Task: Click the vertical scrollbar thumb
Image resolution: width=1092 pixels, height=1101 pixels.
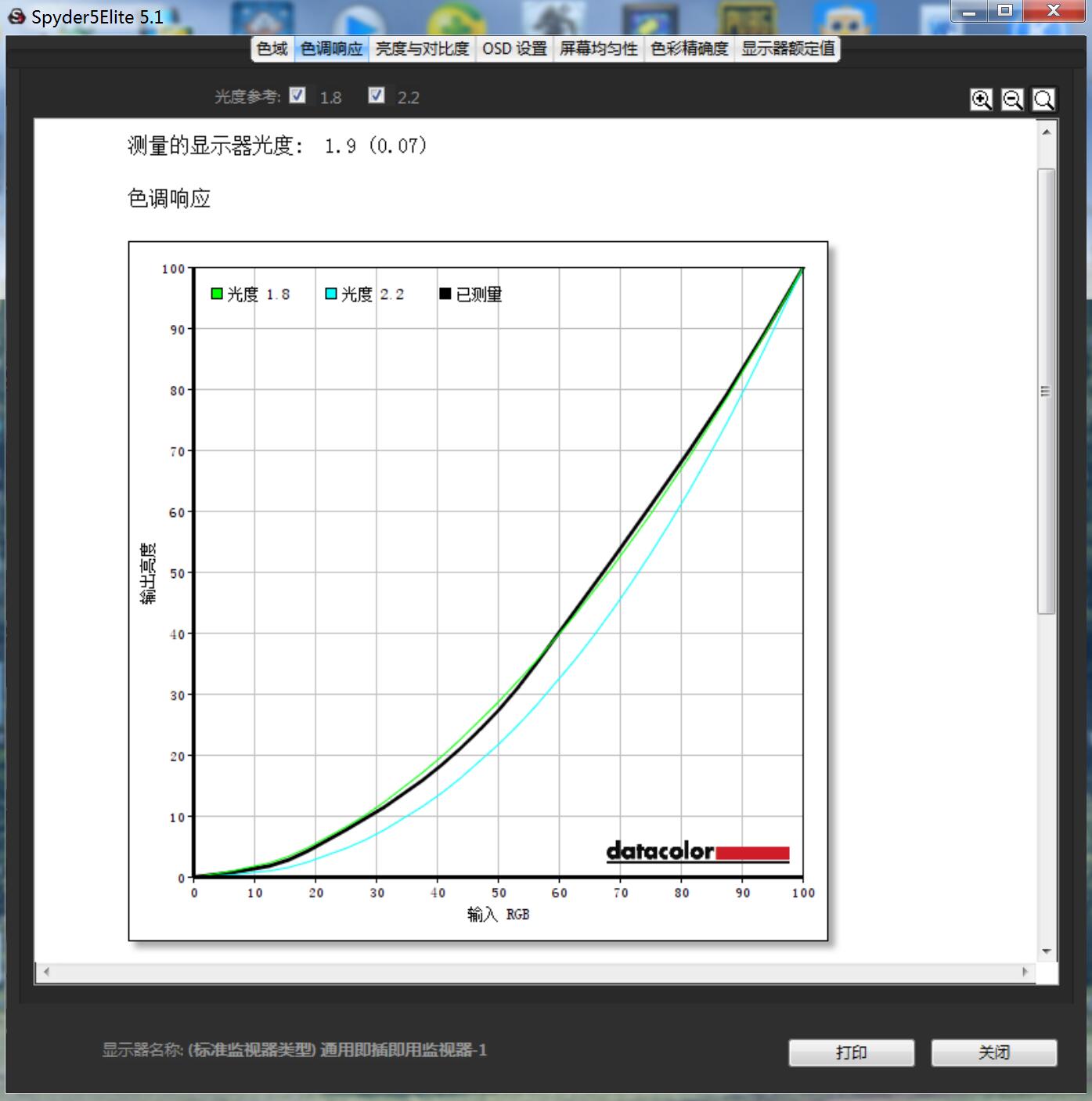Action: point(1046,392)
